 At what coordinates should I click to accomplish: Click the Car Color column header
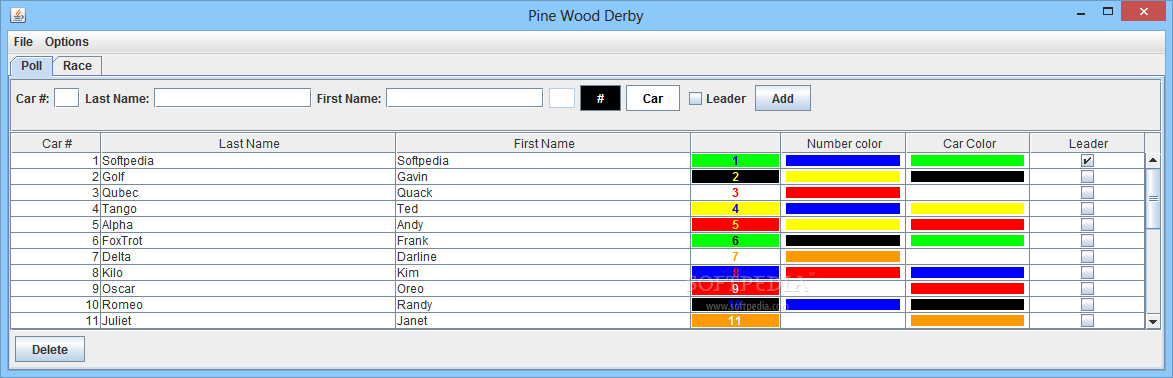point(968,143)
